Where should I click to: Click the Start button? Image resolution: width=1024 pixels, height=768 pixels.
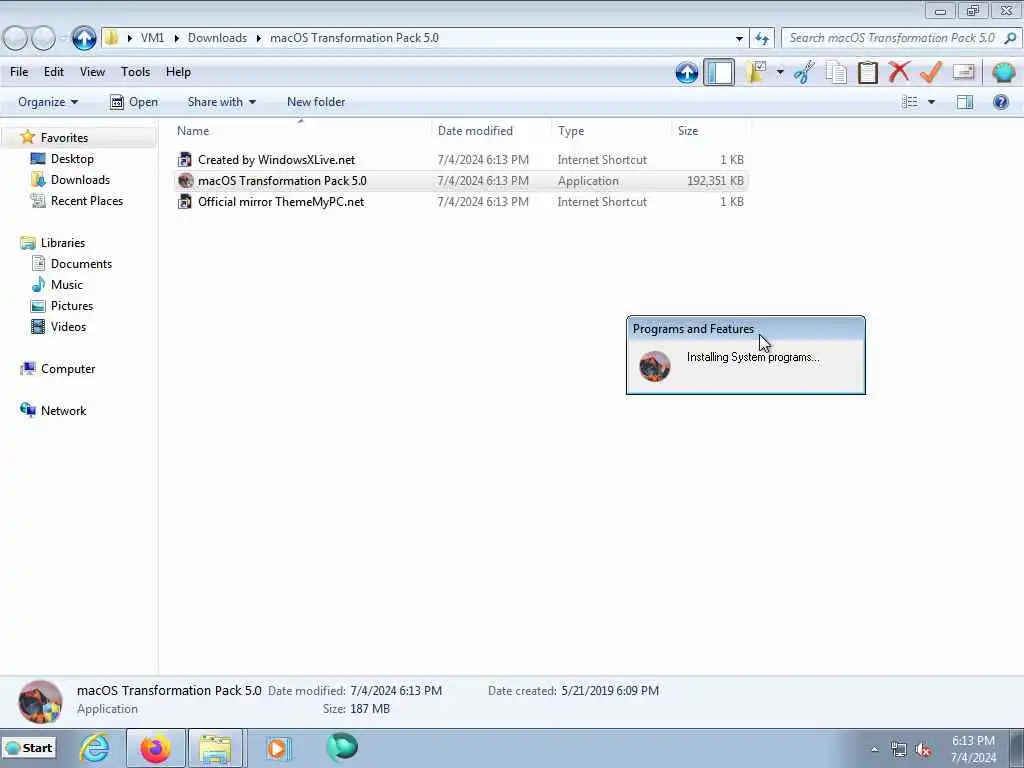coord(29,748)
